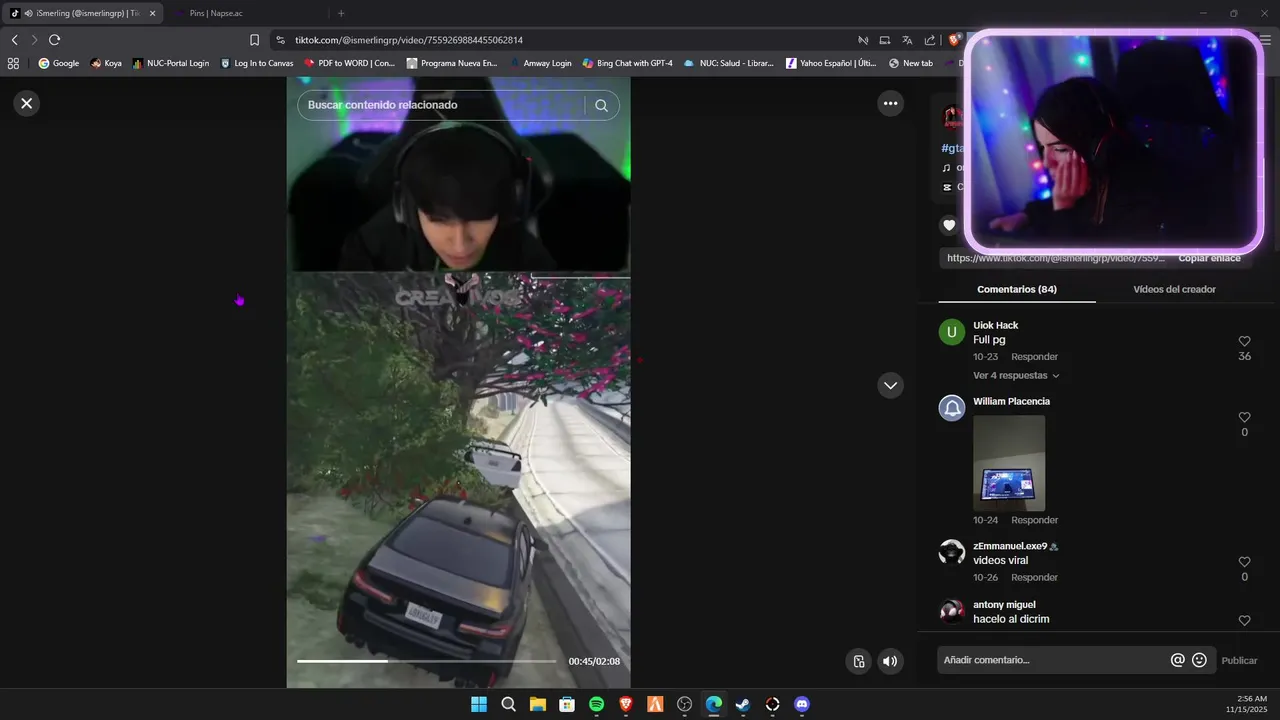Image resolution: width=1280 pixels, height=720 pixels.
Task: Open the apps grid in bookmarks bar
Action: pos(13,63)
